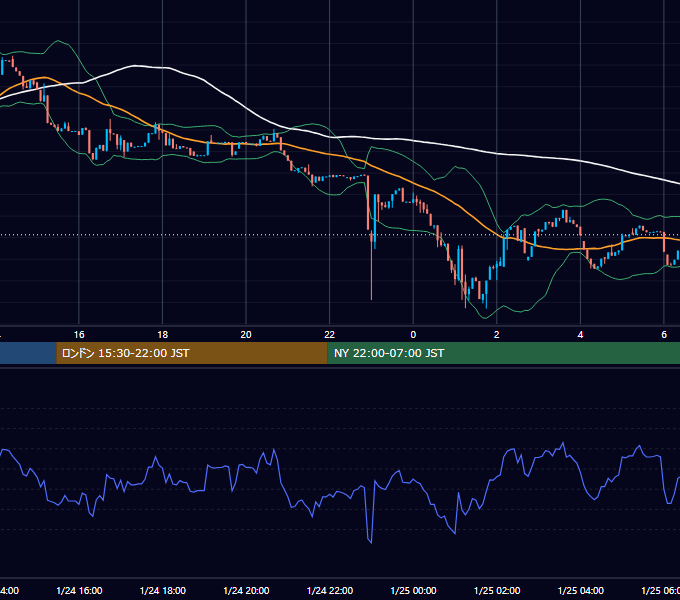Click the 18 label on the price chart axis
This screenshot has width=680, height=600.
[x=162, y=335]
